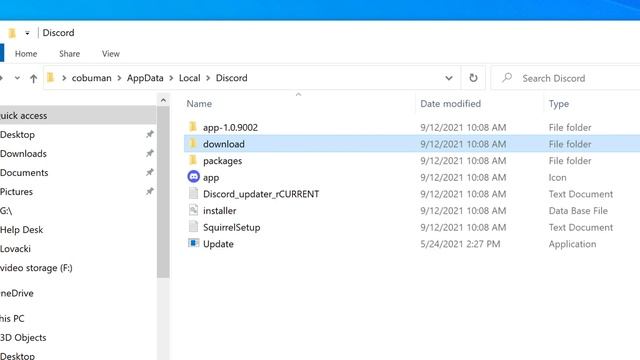Click the download folder icon
This screenshot has width=640, height=360.
tap(193, 144)
